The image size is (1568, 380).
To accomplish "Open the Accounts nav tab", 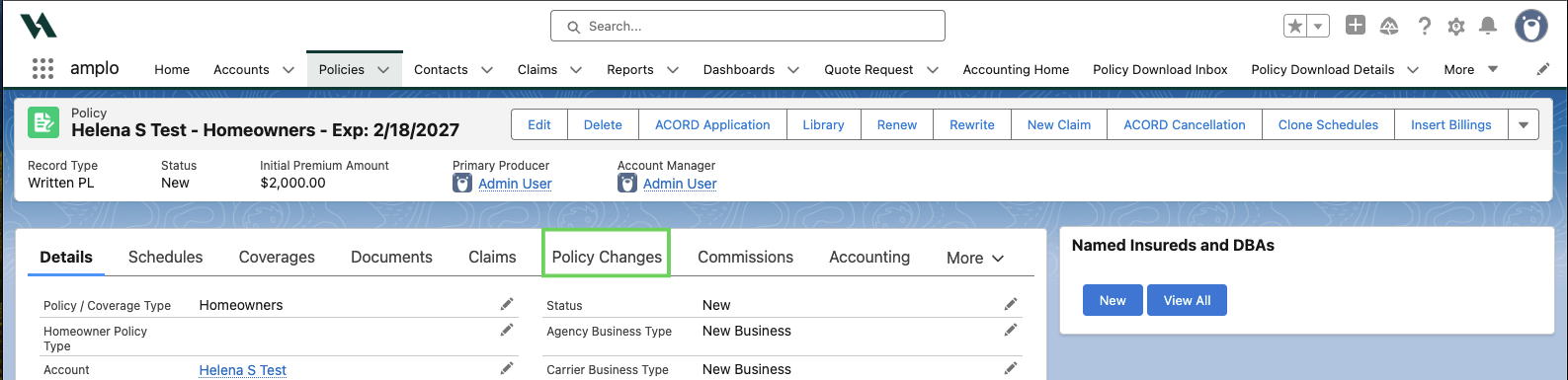I will pos(241,69).
